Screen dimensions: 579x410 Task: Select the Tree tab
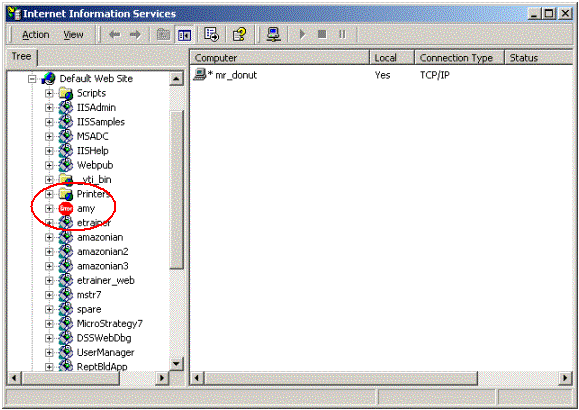pyautogui.click(x=21, y=57)
